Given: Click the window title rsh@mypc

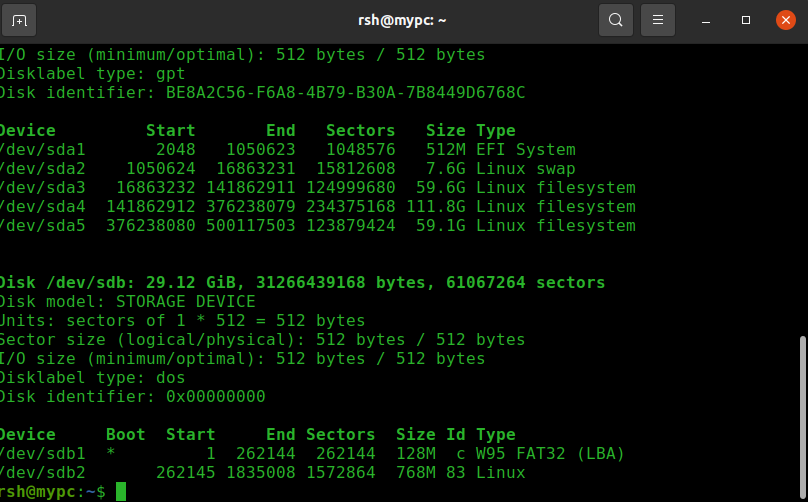Looking at the screenshot, I should pyautogui.click(x=402, y=20).
